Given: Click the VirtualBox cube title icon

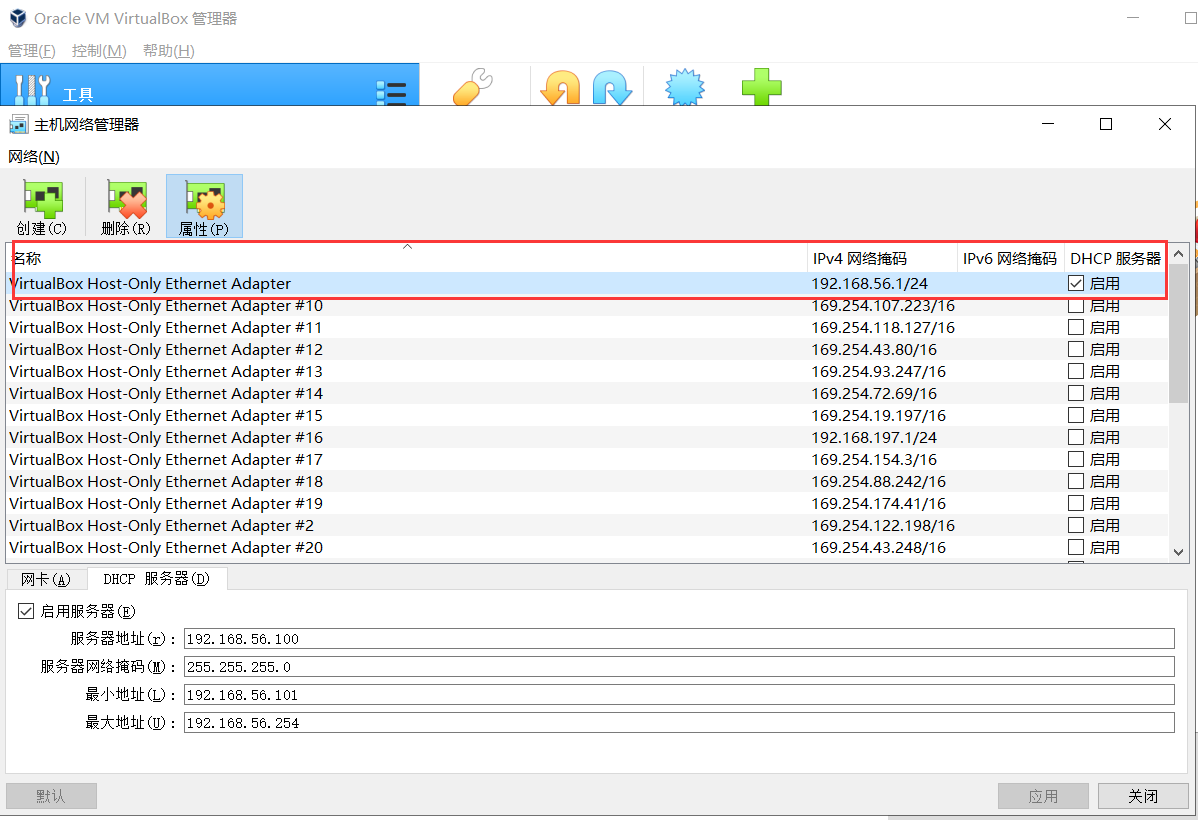Looking at the screenshot, I should tap(17, 18).
